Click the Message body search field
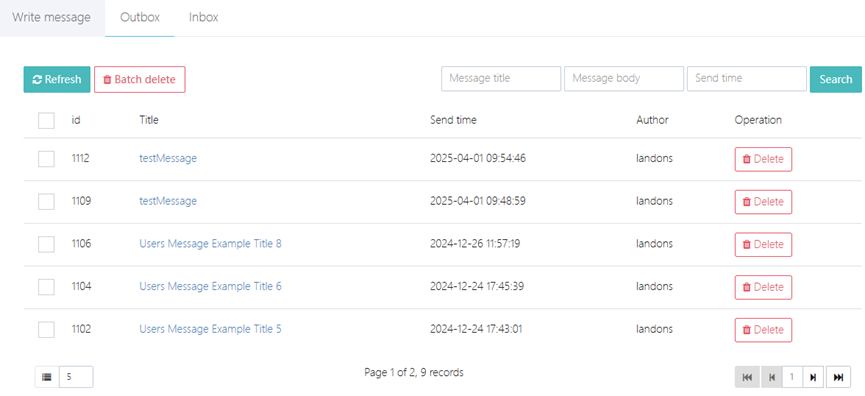This screenshot has height=396, width=865. point(624,78)
